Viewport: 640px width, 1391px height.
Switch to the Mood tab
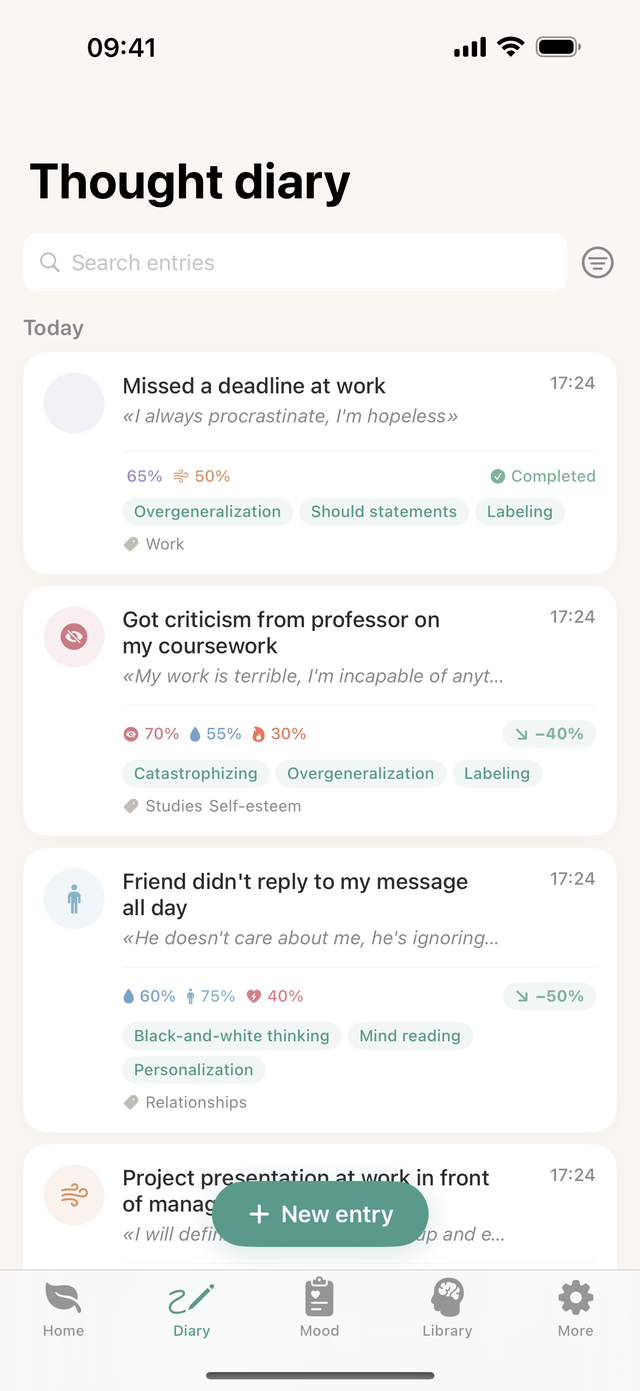tap(319, 1309)
